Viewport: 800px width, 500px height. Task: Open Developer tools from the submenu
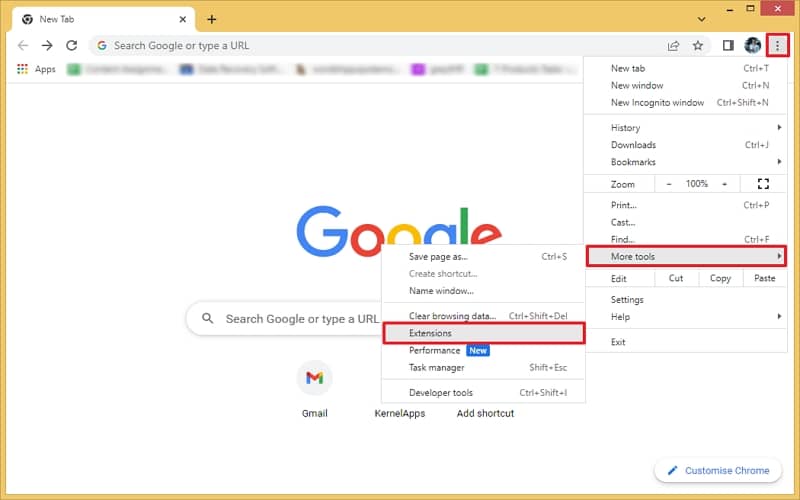(483, 393)
